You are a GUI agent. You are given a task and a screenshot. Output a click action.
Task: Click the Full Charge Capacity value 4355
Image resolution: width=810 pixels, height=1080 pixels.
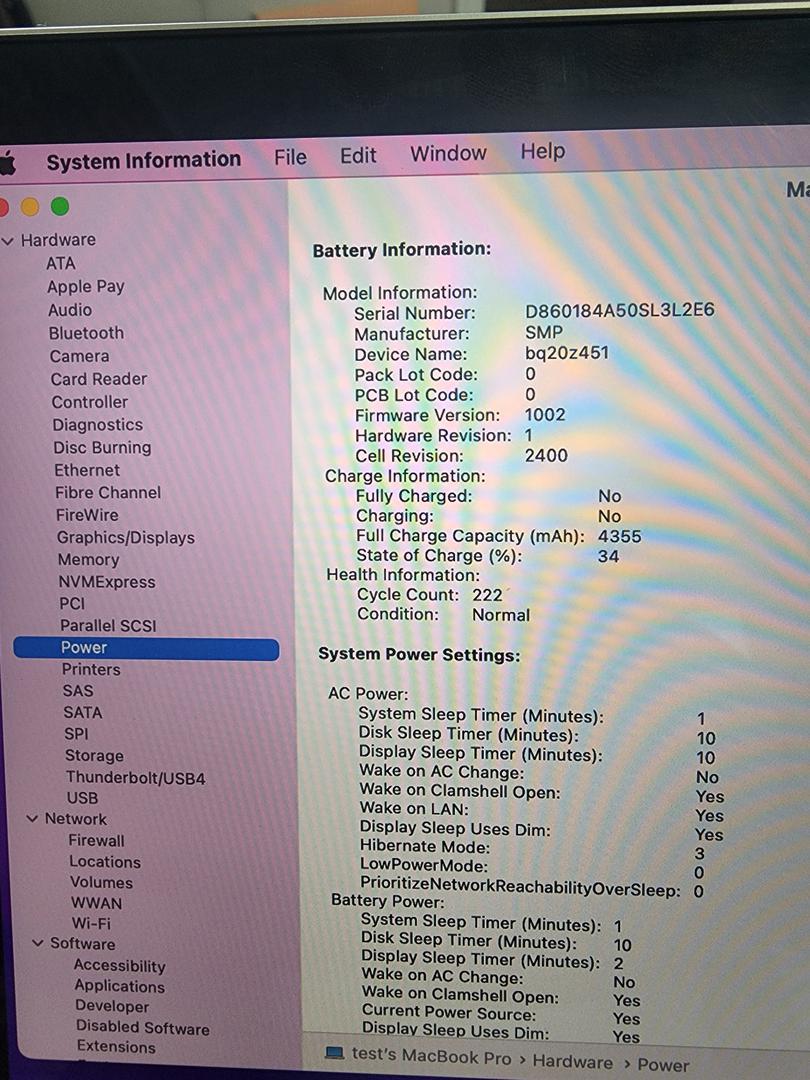tap(619, 537)
